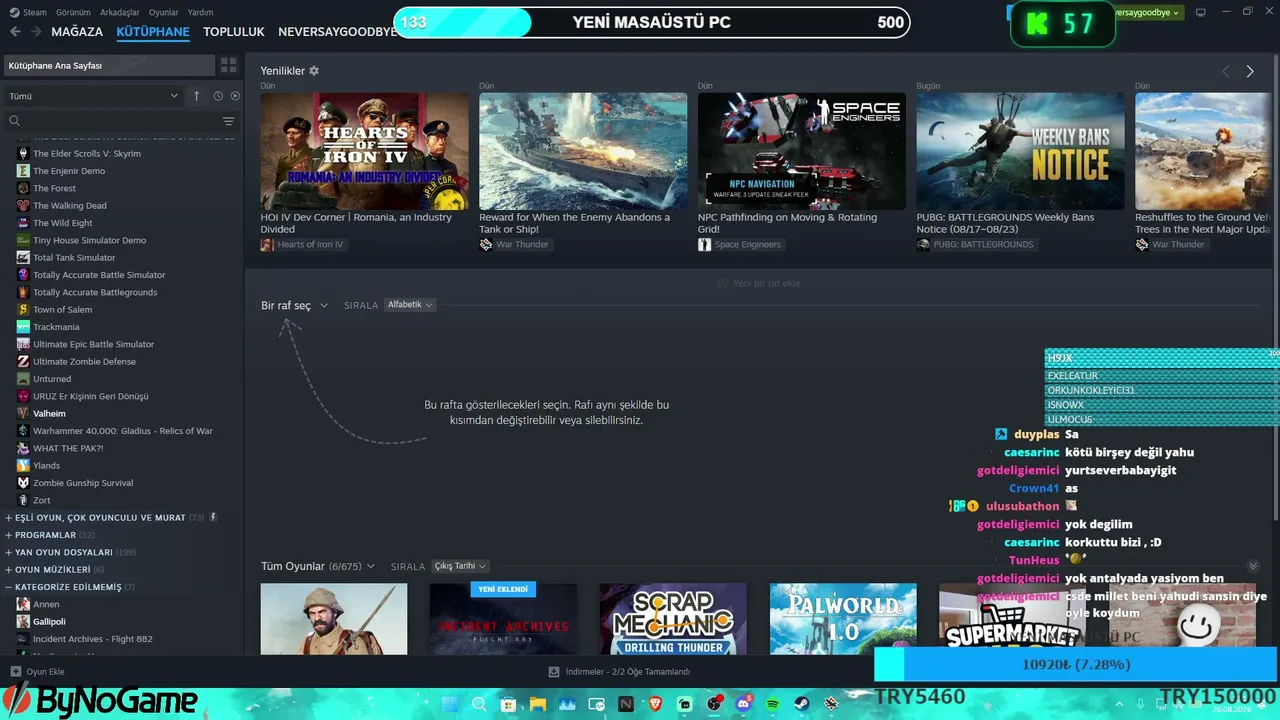
Task: Select the Valheim game icon
Action: click(x=23, y=413)
